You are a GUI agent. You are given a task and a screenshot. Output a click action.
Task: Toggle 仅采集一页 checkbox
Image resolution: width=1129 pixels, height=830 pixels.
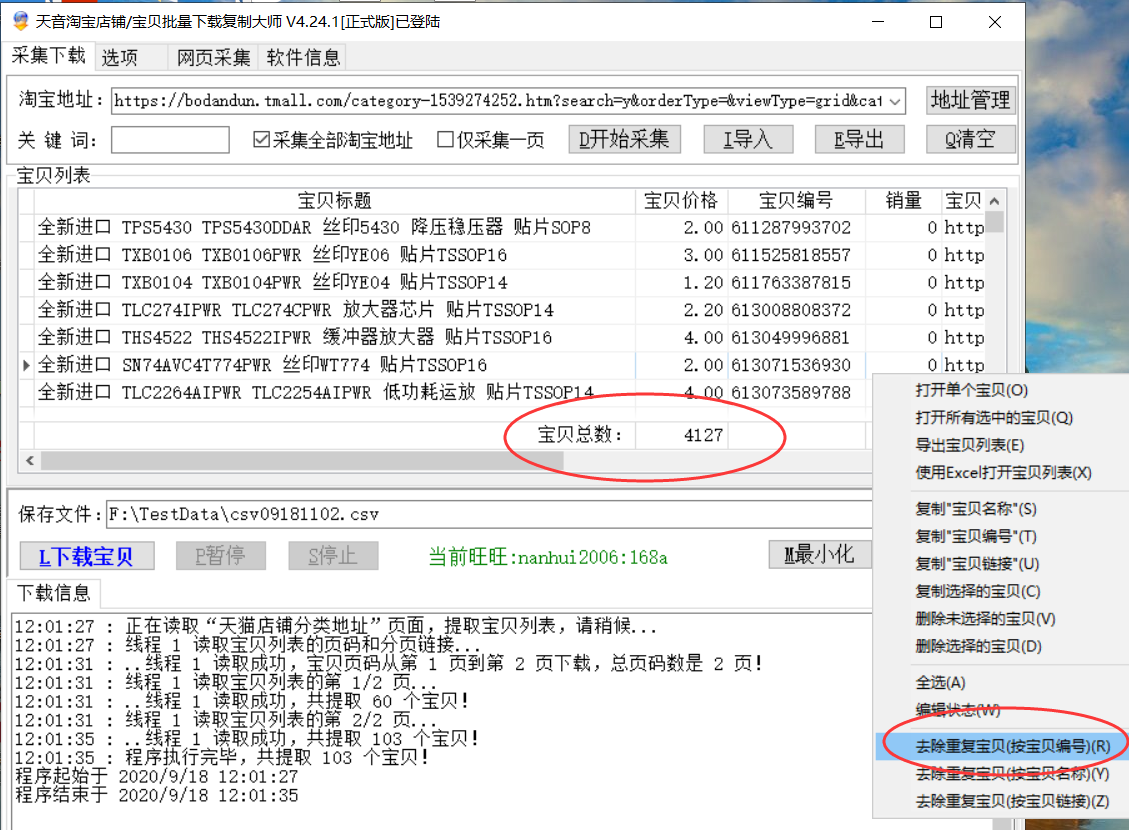coord(446,140)
